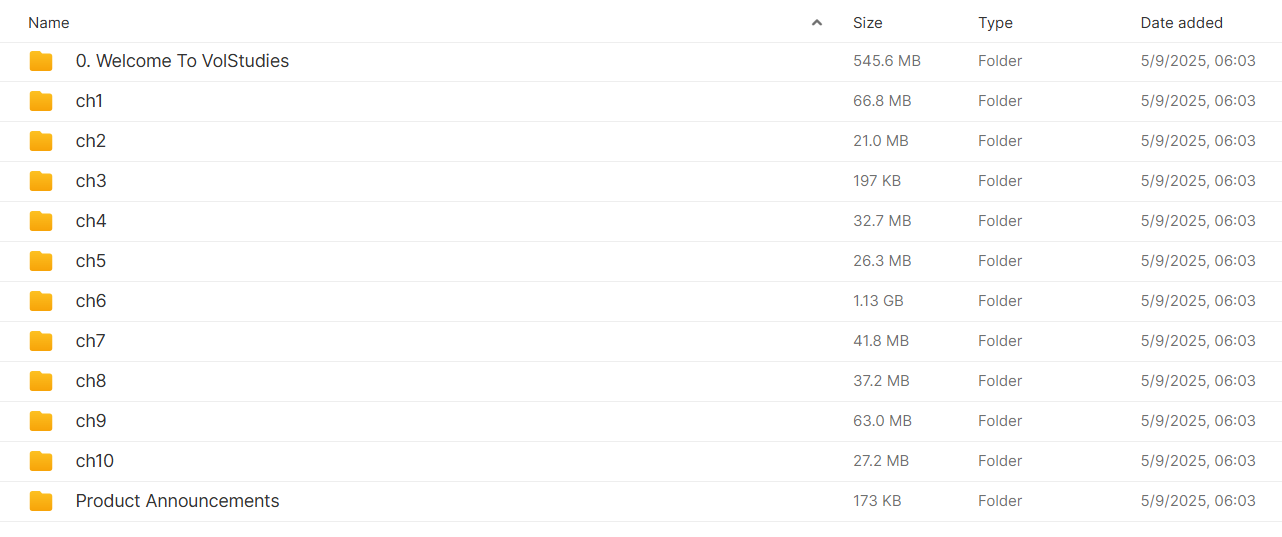
Task: Sort the list by Size
Action: click(x=867, y=22)
